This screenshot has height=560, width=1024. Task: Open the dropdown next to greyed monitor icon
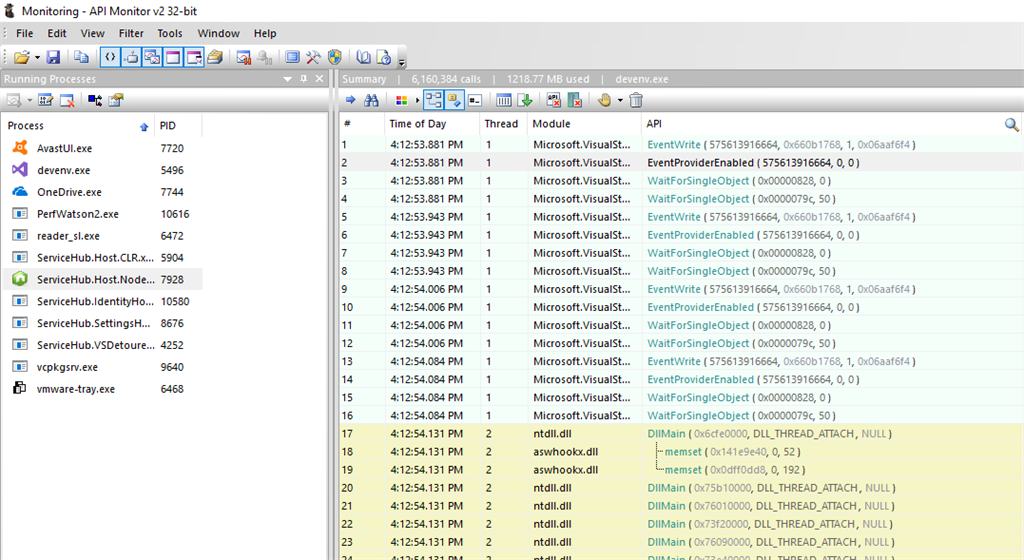[29, 101]
